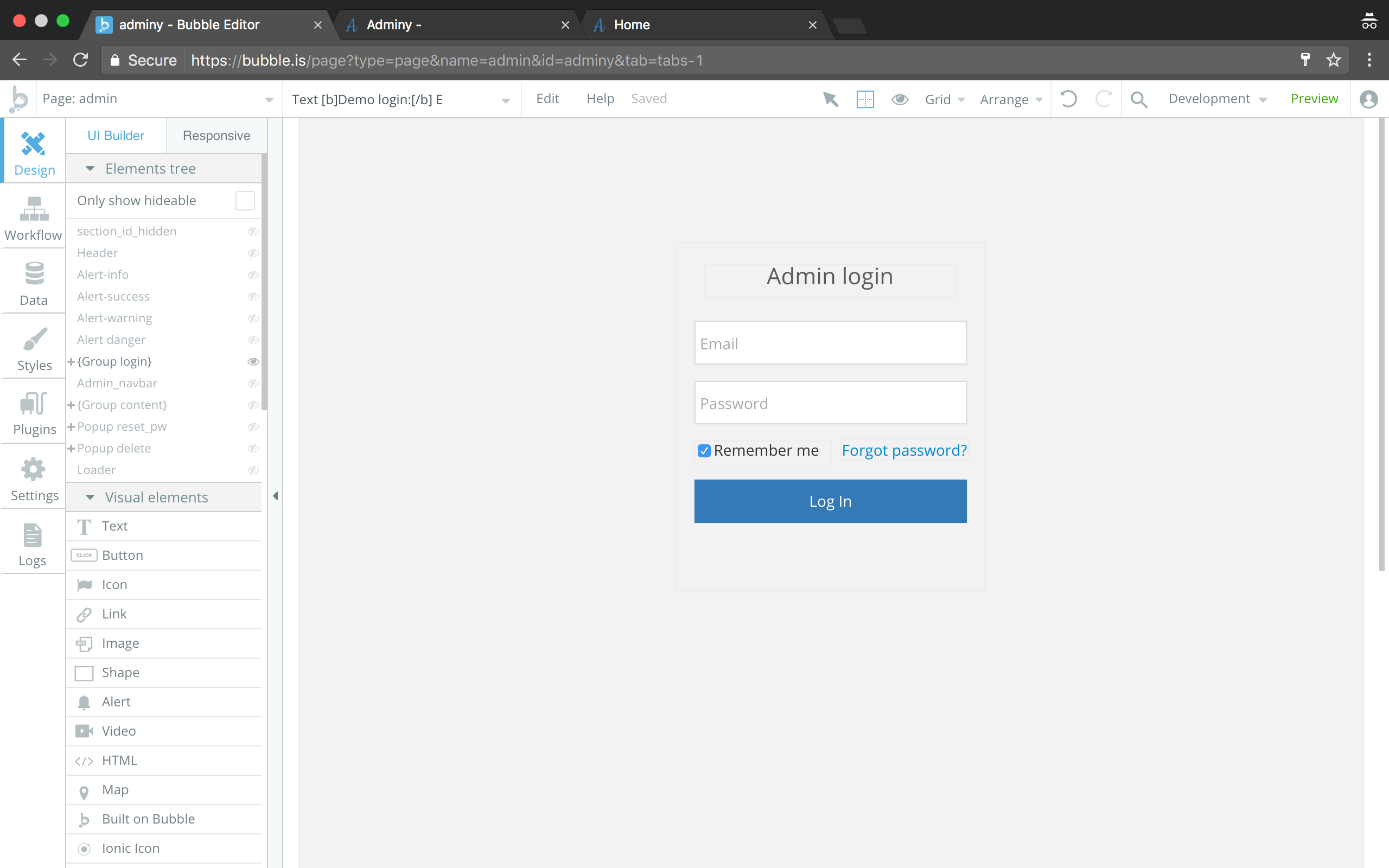Viewport: 1389px width, 868px height.
Task: Click the undo arrow in toolbar
Action: 1068,99
